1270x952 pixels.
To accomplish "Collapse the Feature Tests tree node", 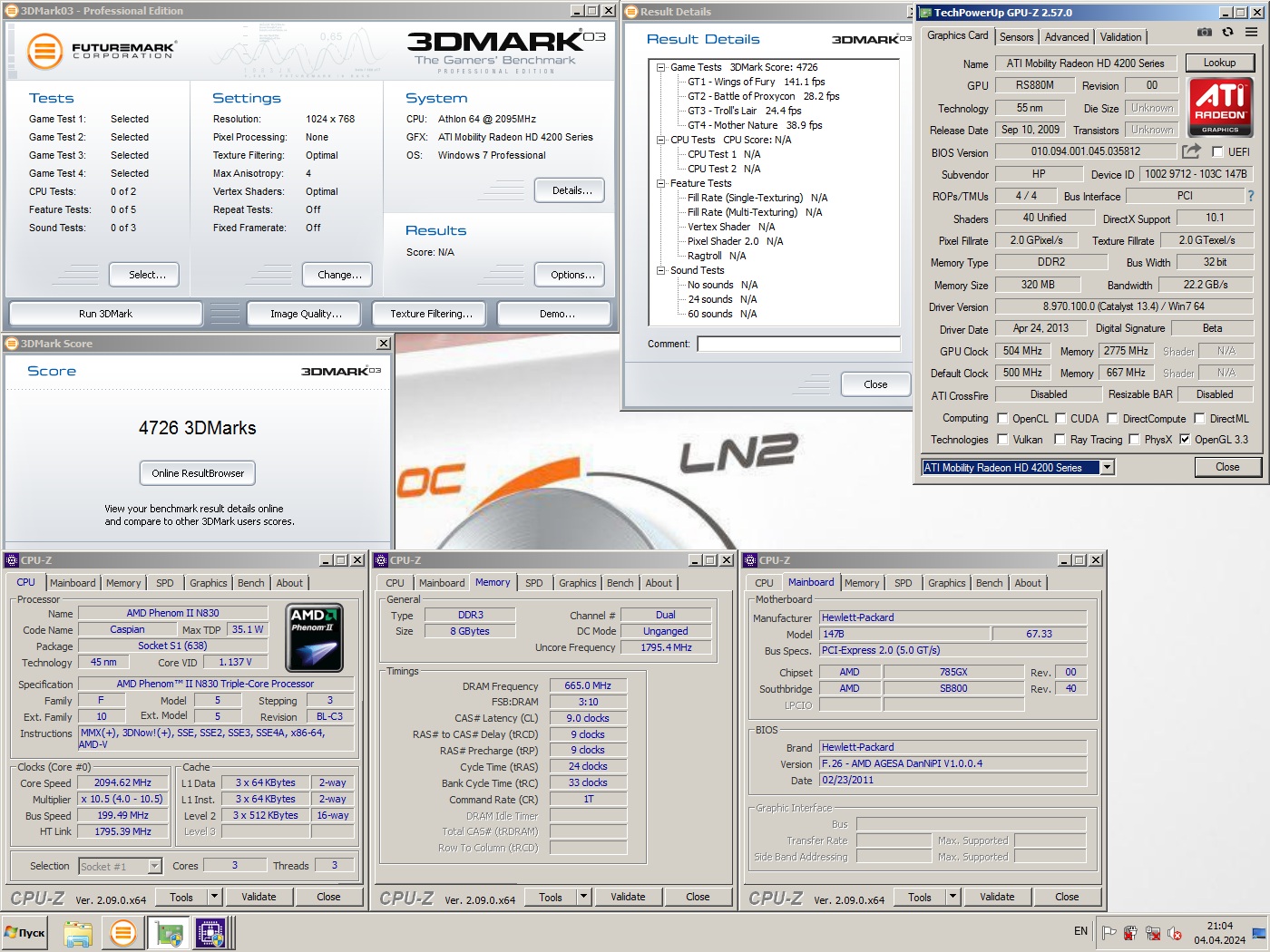I will point(661,183).
